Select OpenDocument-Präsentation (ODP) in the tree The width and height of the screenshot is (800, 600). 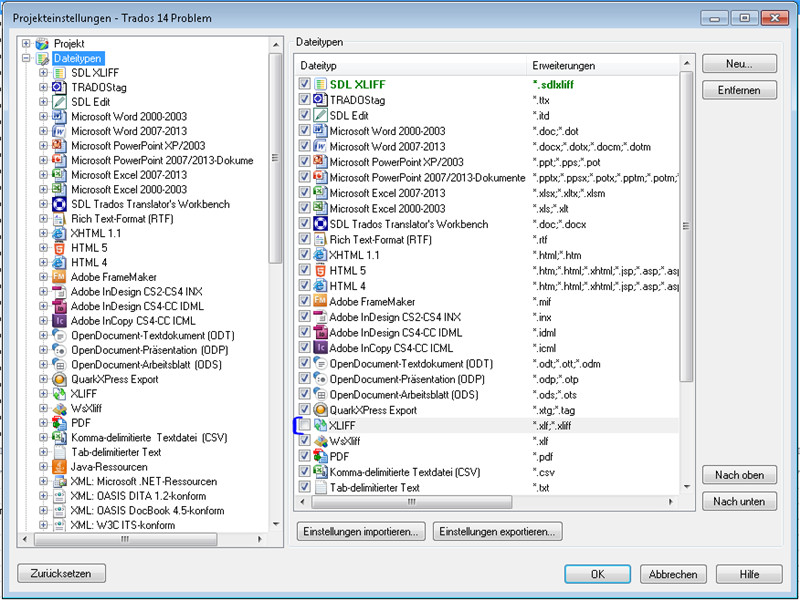[149, 350]
